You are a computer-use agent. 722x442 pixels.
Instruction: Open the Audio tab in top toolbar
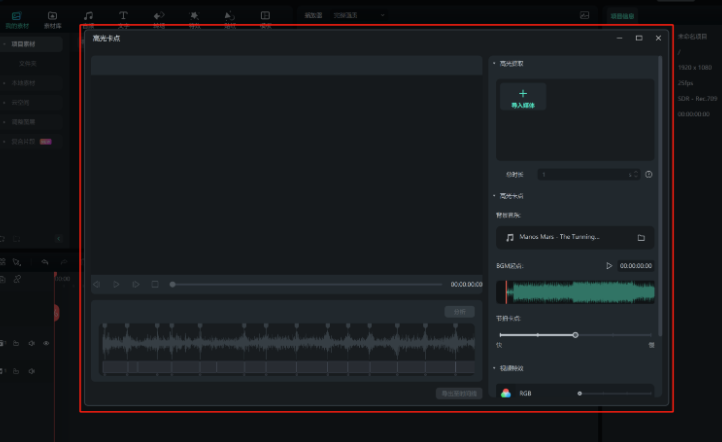(89, 17)
